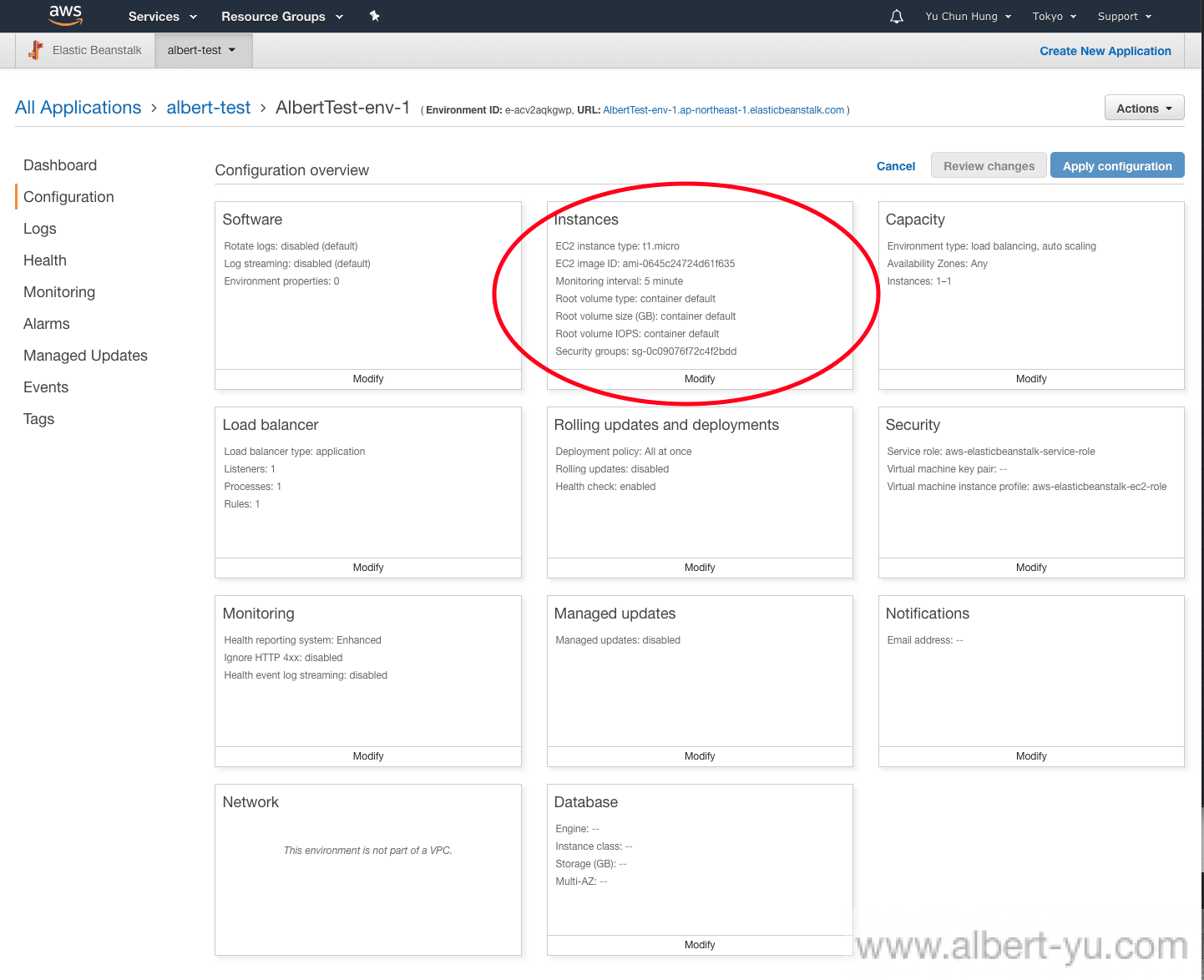Open the notifications bell icon
1204x980 pixels.
(x=897, y=17)
